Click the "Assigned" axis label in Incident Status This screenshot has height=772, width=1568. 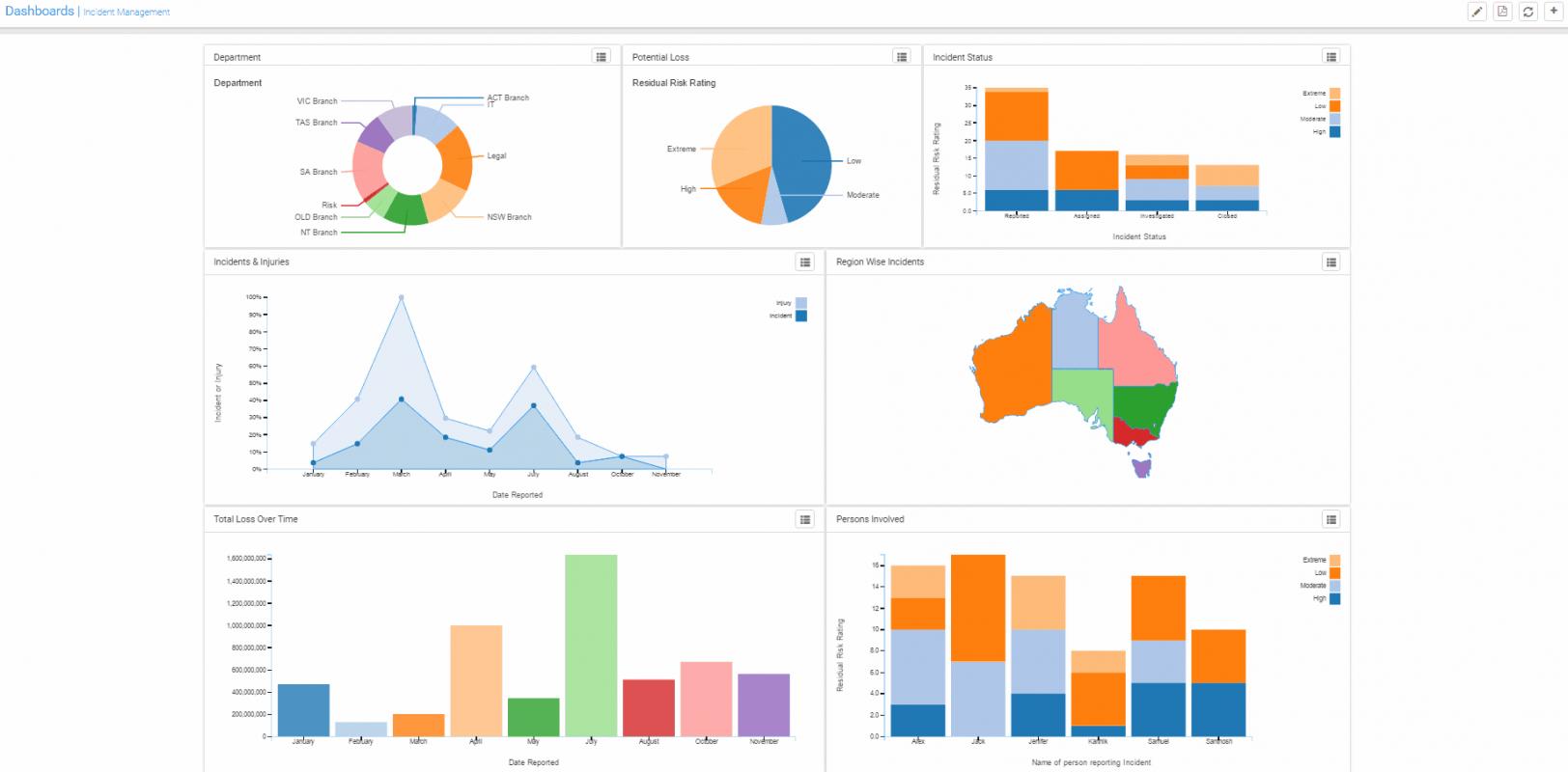pos(1086,216)
